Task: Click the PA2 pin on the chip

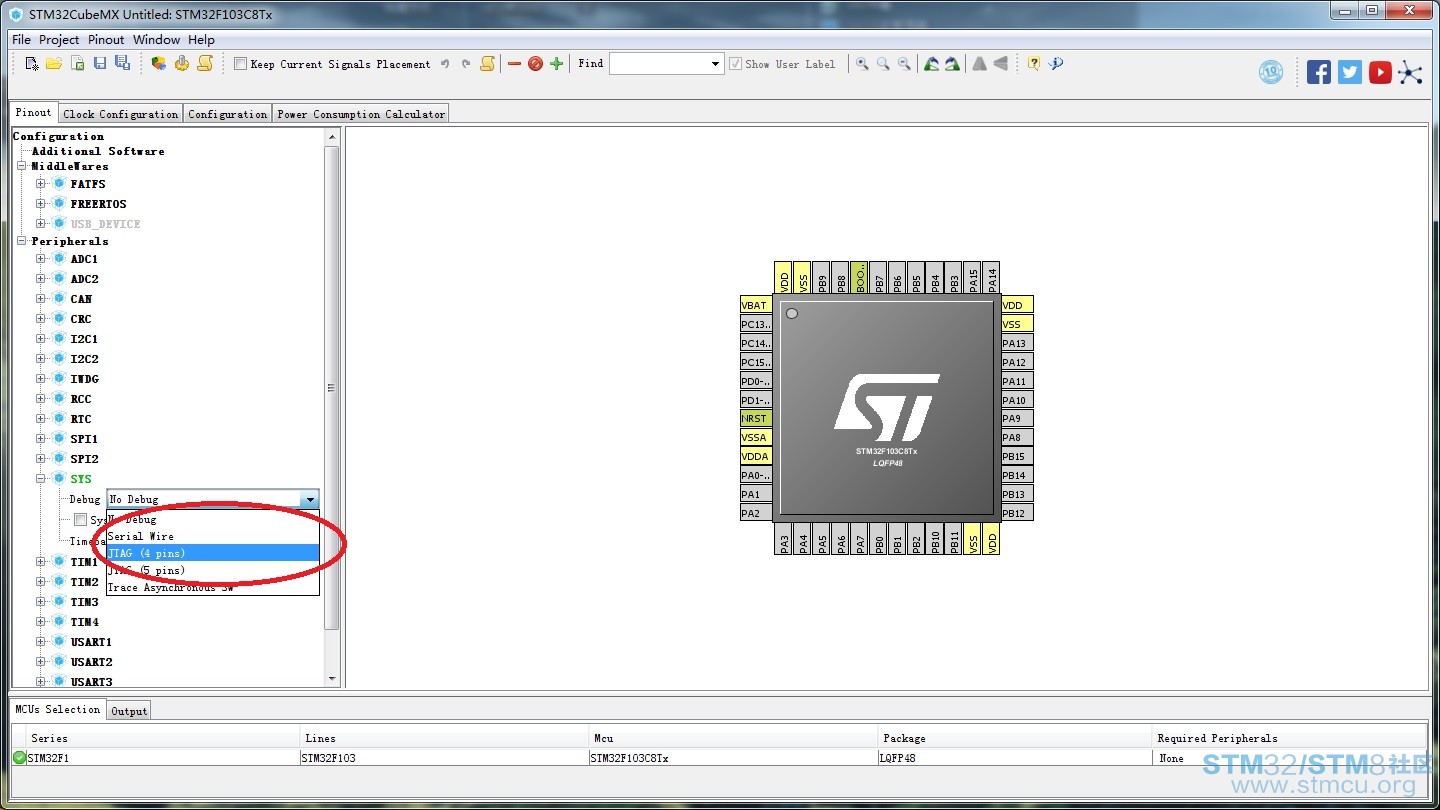Action: pyautogui.click(x=756, y=513)
